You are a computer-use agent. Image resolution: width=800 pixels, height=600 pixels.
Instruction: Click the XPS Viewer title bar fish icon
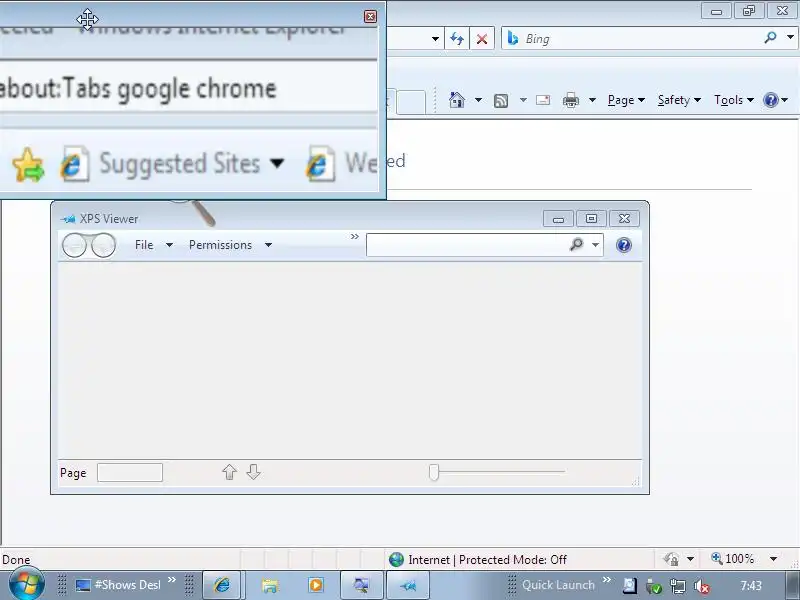(68, 219)
